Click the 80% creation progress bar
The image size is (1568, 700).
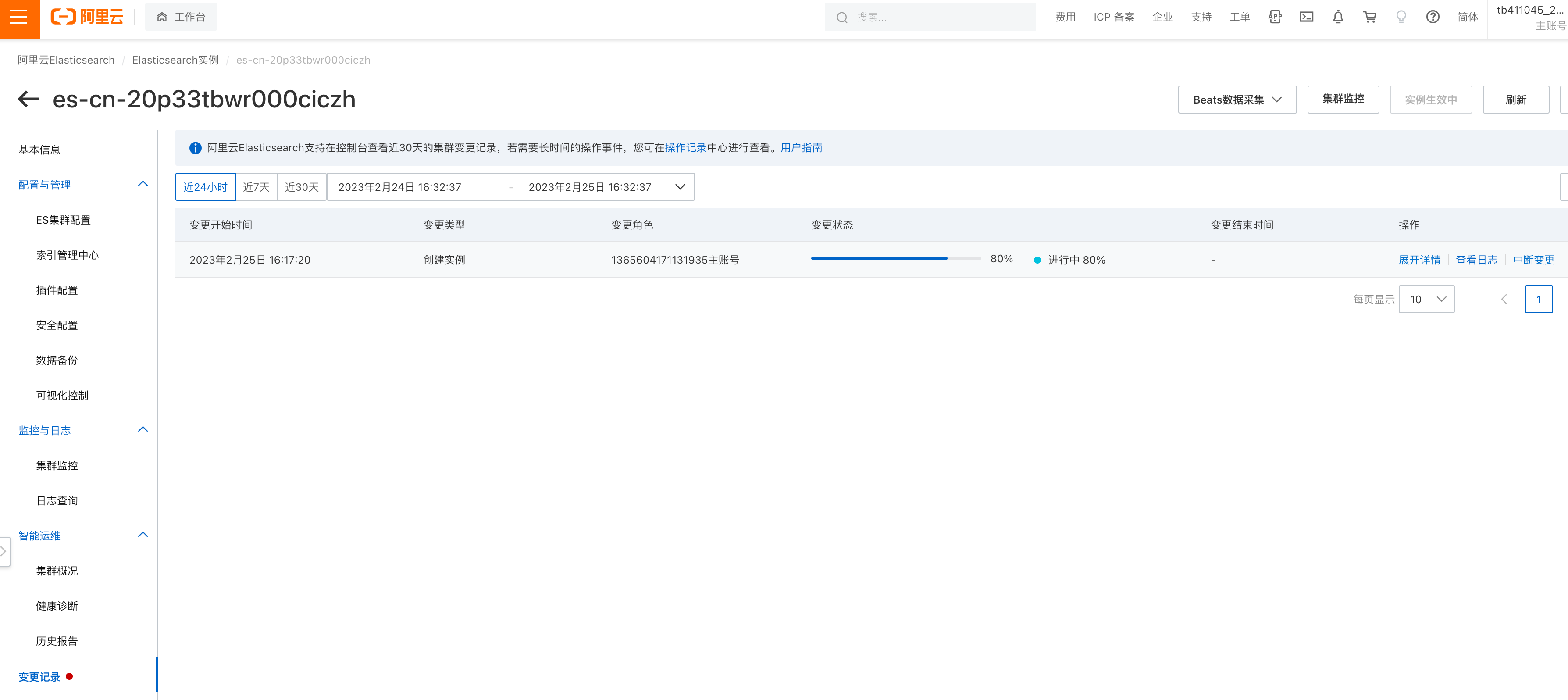pyautogui.click(x=895, y=259)
